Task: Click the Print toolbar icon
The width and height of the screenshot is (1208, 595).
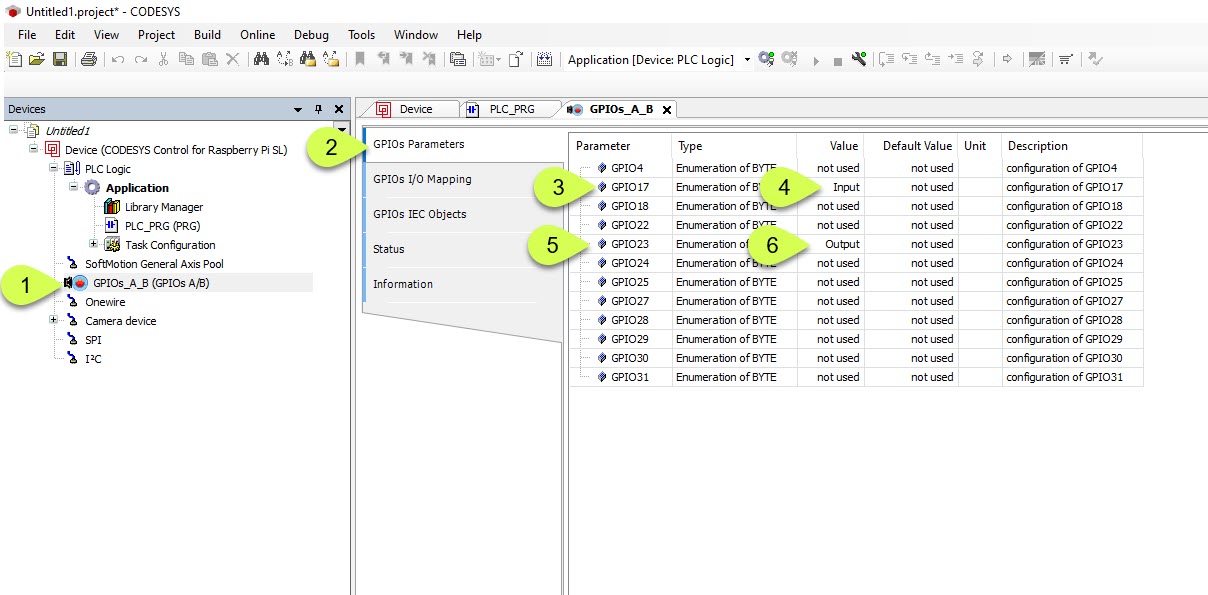Action: click(88, 60)
